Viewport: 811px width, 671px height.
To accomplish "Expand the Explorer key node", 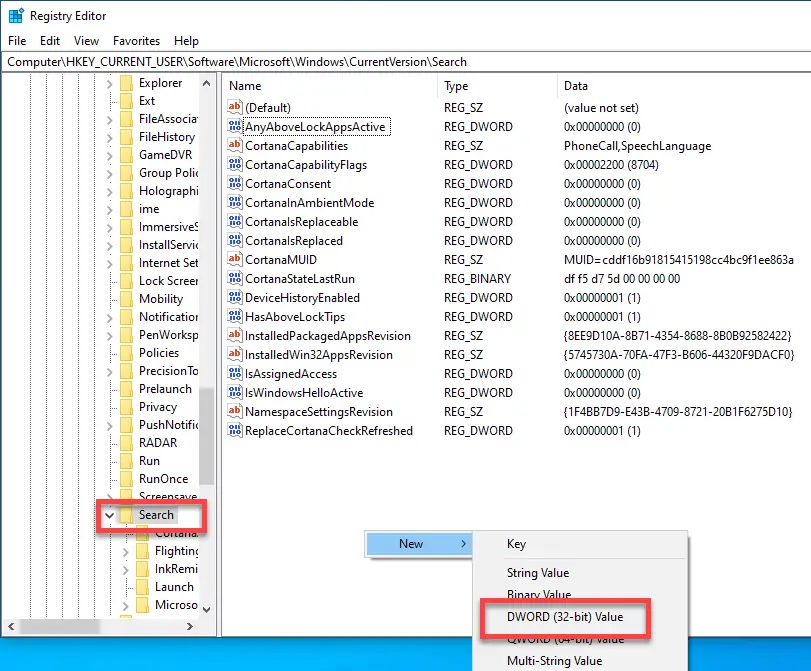I will [110, 83].
